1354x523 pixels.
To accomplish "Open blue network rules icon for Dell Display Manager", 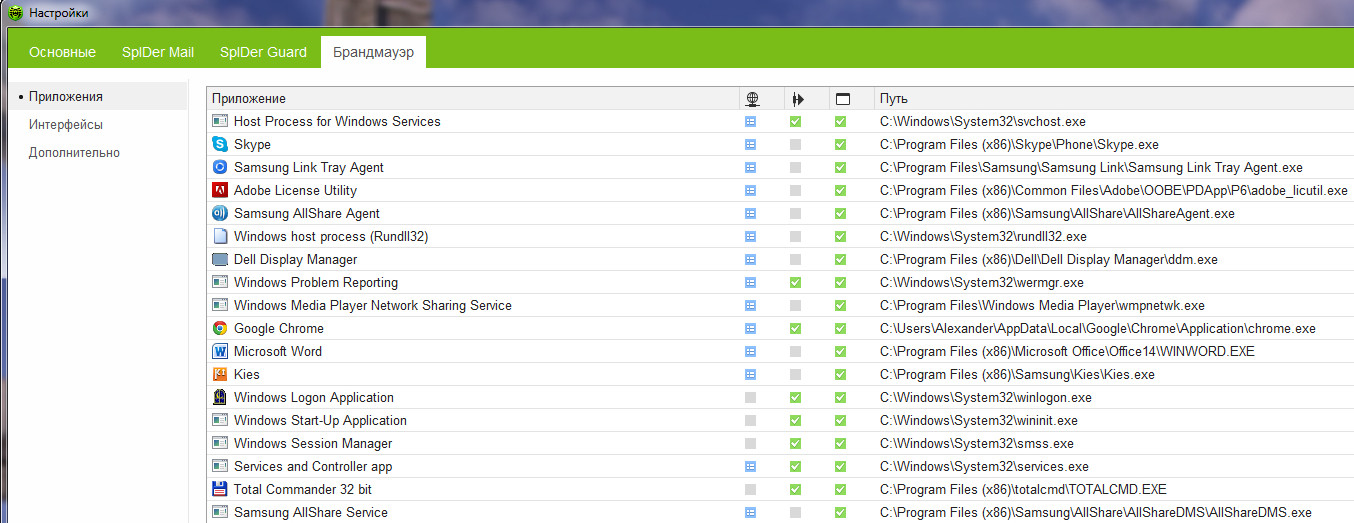I will click(750, 259).
